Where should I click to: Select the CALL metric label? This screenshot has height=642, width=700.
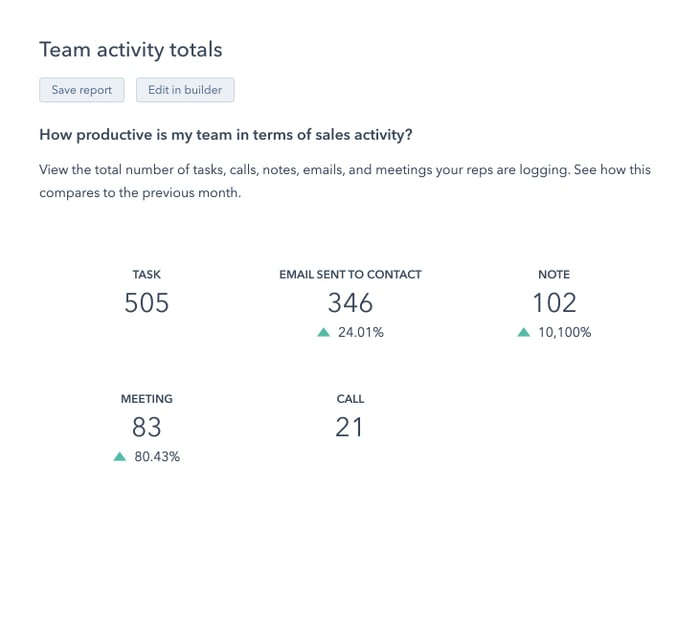(x=350, y=399)
